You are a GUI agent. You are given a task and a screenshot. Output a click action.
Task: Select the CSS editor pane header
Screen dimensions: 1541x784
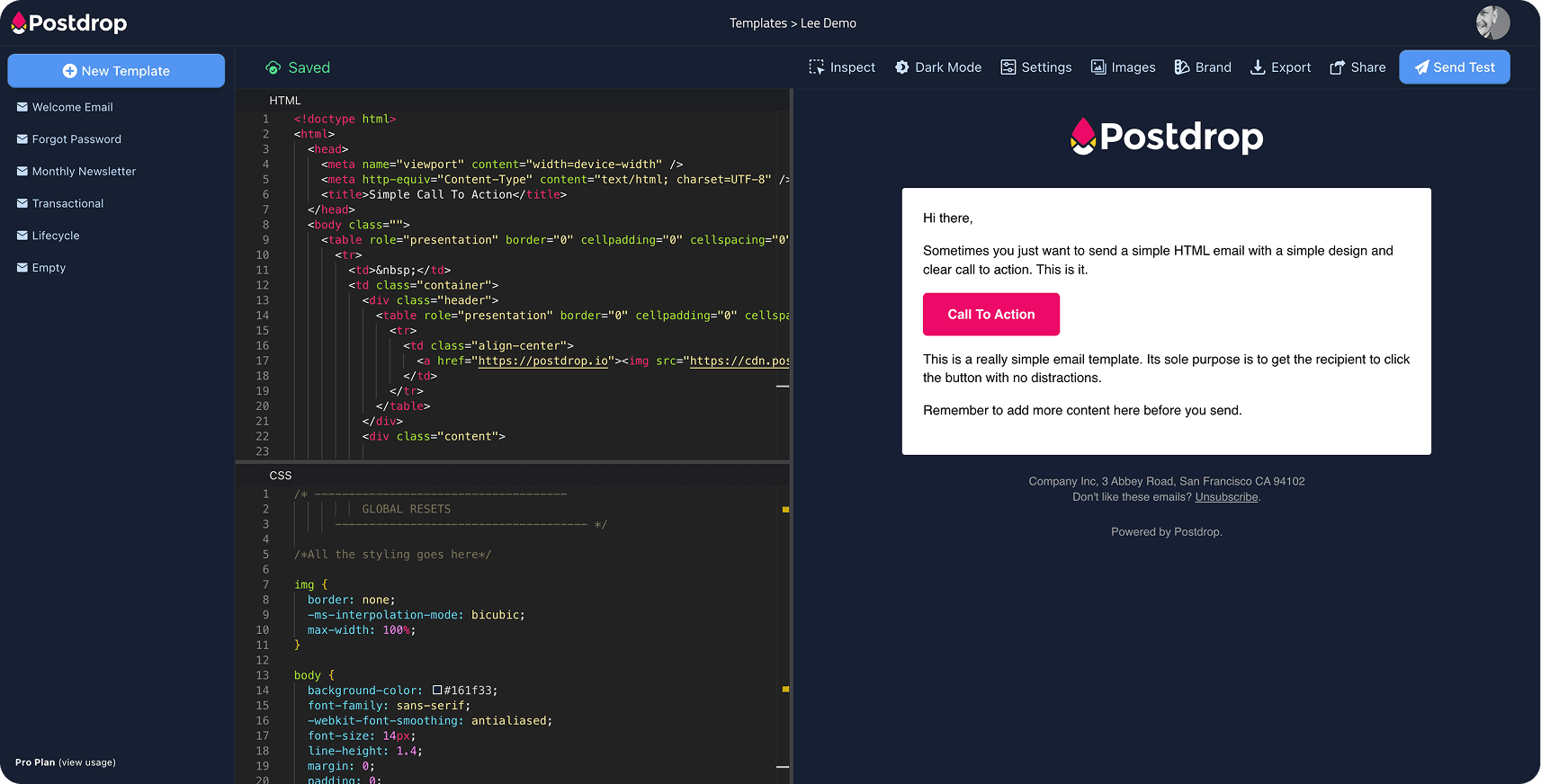[x=281, y=476]
